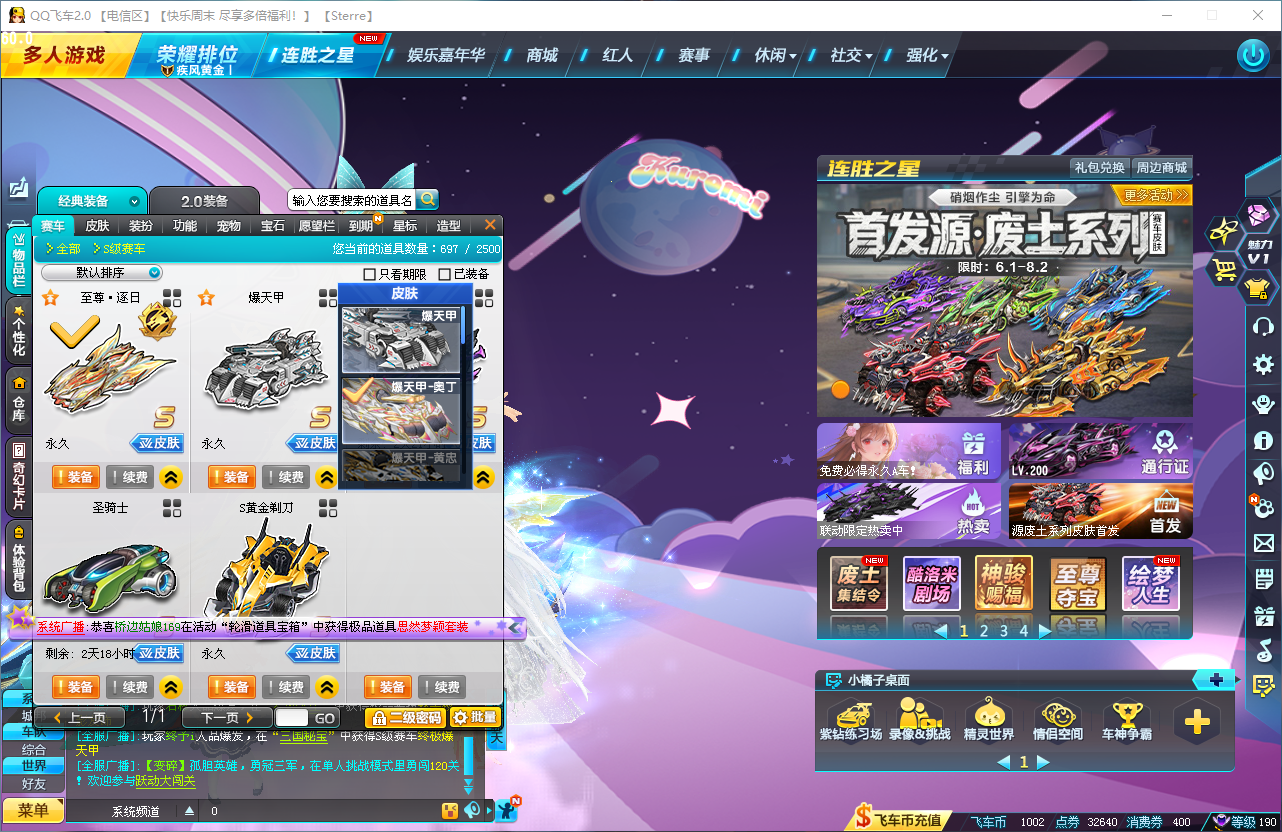Open the 菜单 button at bottom left
1282x832 pixels.
click(33, 811)
